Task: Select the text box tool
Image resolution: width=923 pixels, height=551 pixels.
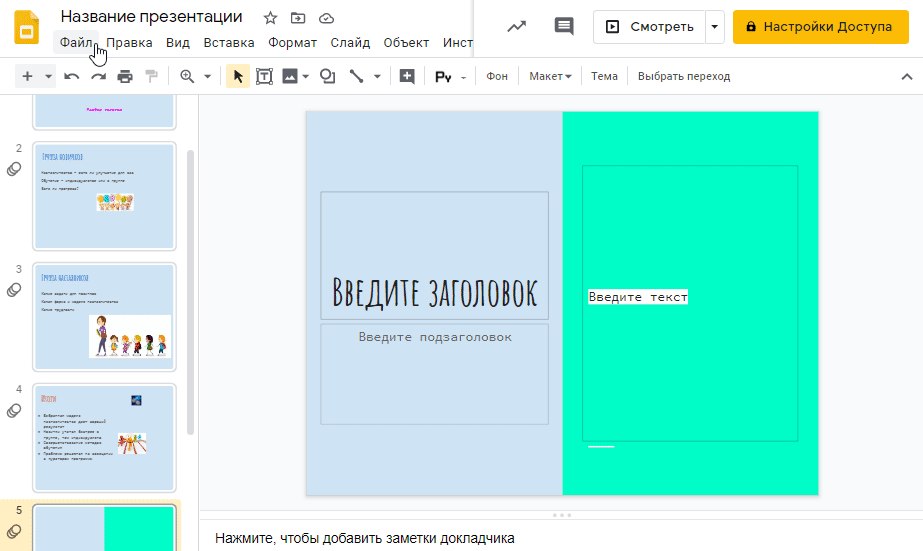Action: 264,77
